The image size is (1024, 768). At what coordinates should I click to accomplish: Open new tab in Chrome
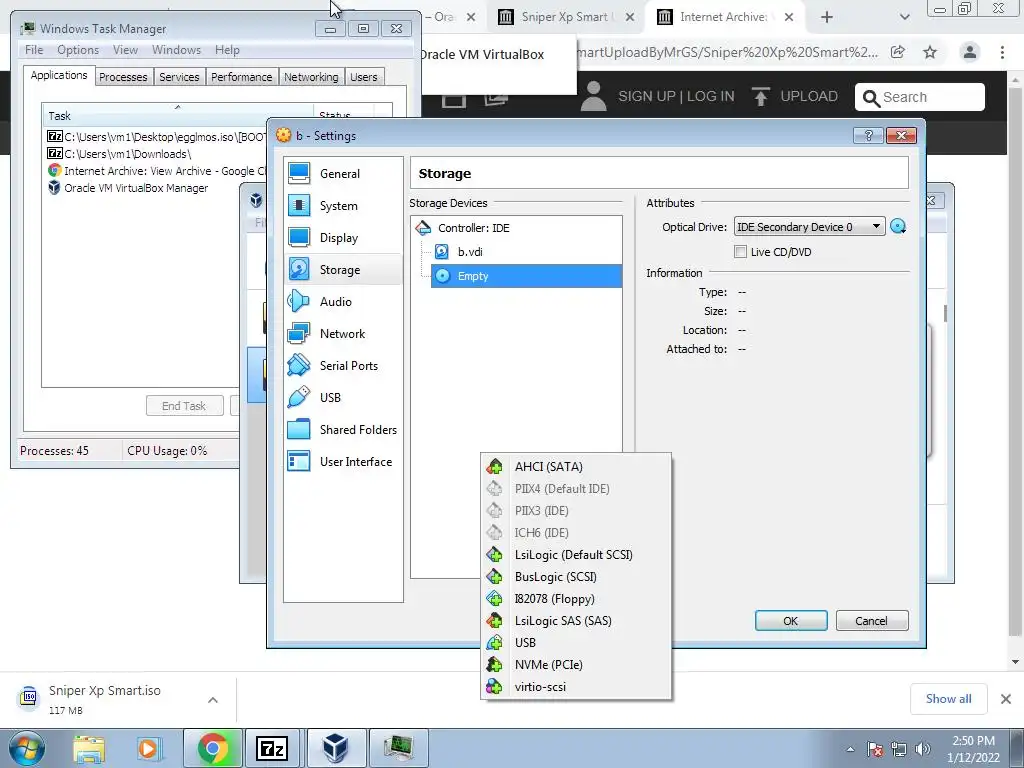827,17
